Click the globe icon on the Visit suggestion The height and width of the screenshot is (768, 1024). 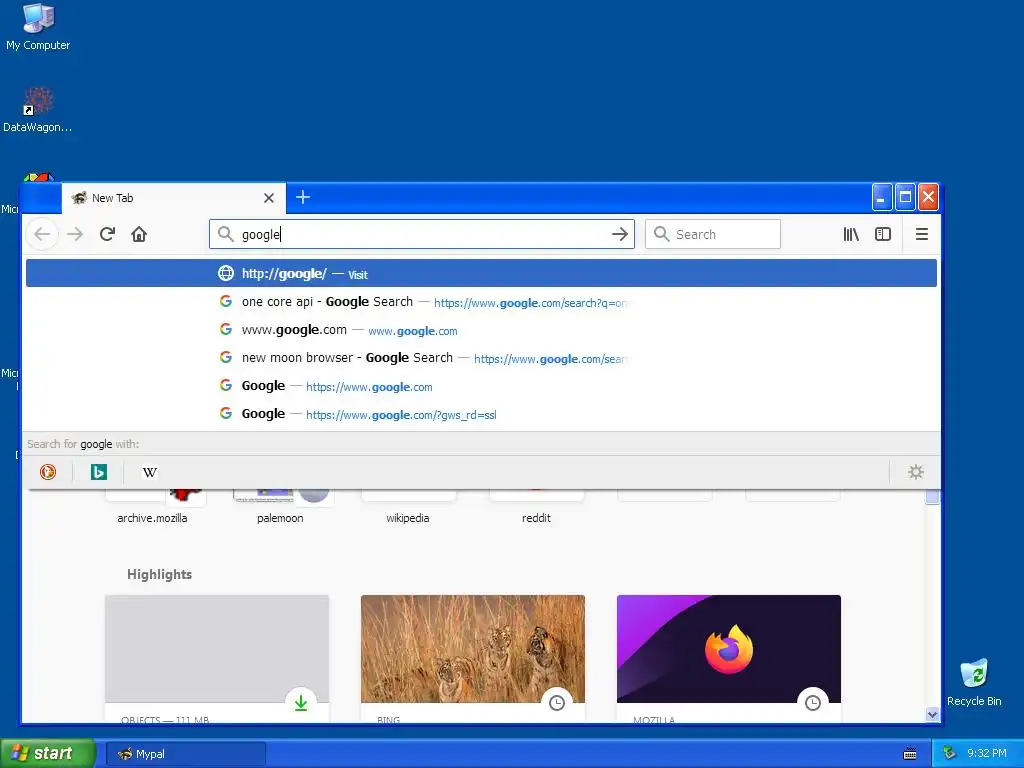tap(226, 273)
